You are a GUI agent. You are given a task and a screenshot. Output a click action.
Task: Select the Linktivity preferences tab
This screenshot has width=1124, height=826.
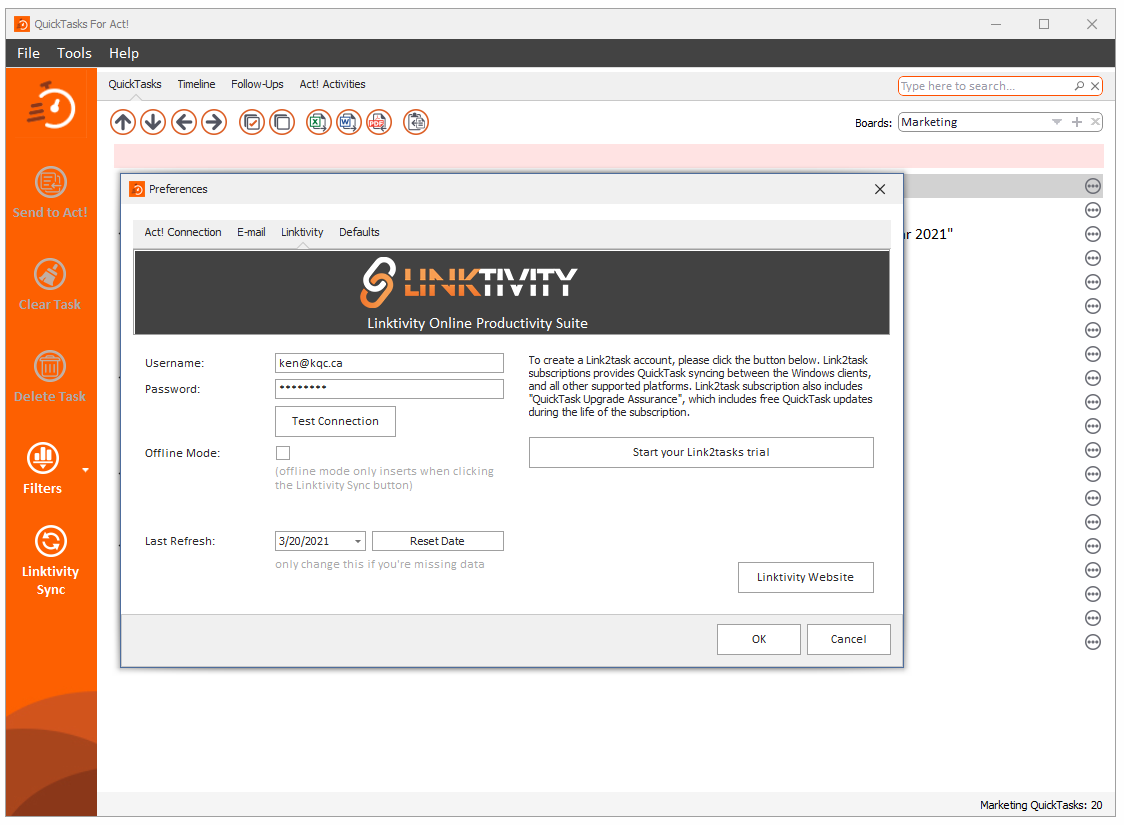[x=302, y=232]
